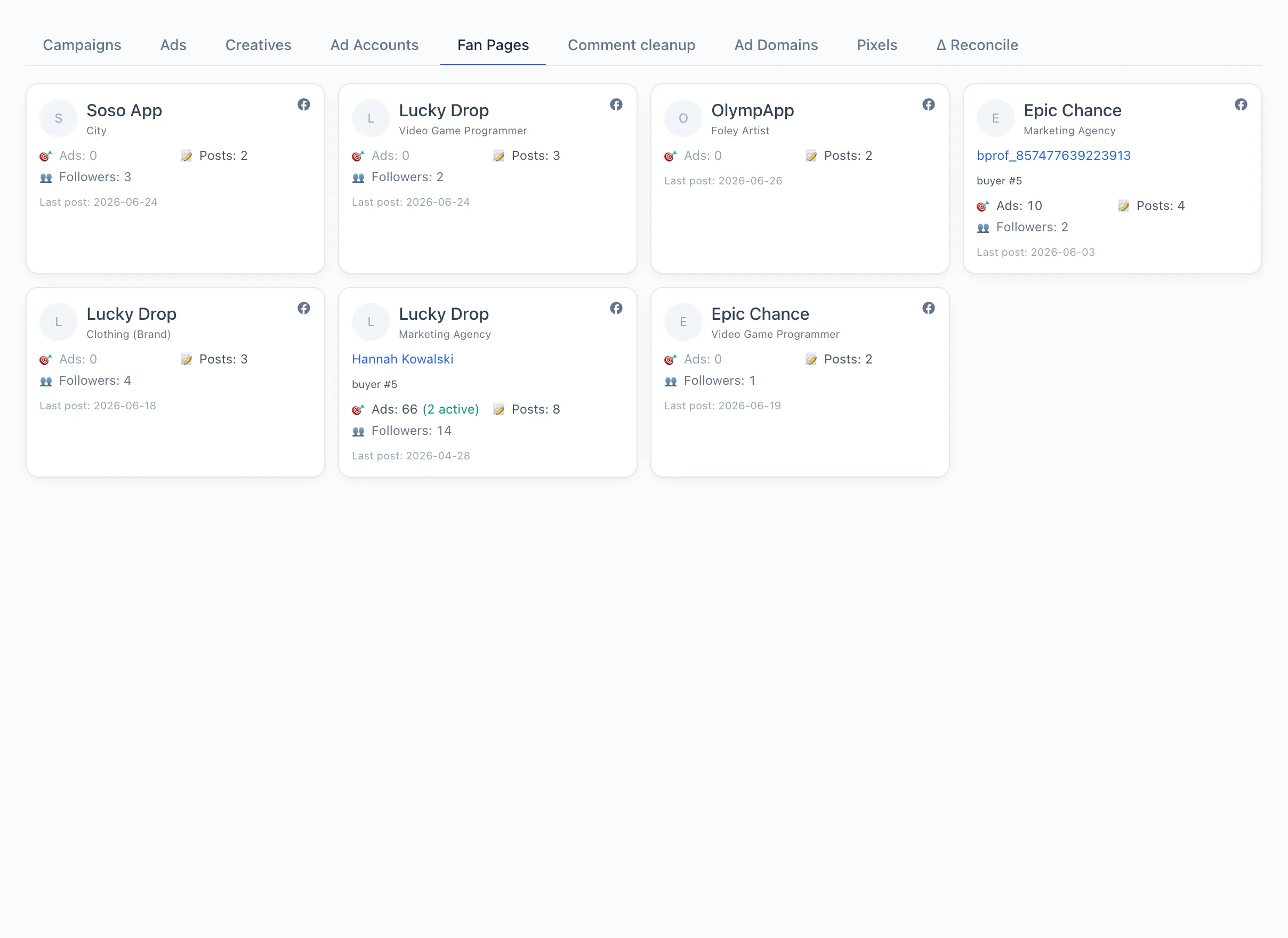Click the posts memo icon on OlympApp card
The height and width of the screenshot is (938, 1288).
pos(811,156)
